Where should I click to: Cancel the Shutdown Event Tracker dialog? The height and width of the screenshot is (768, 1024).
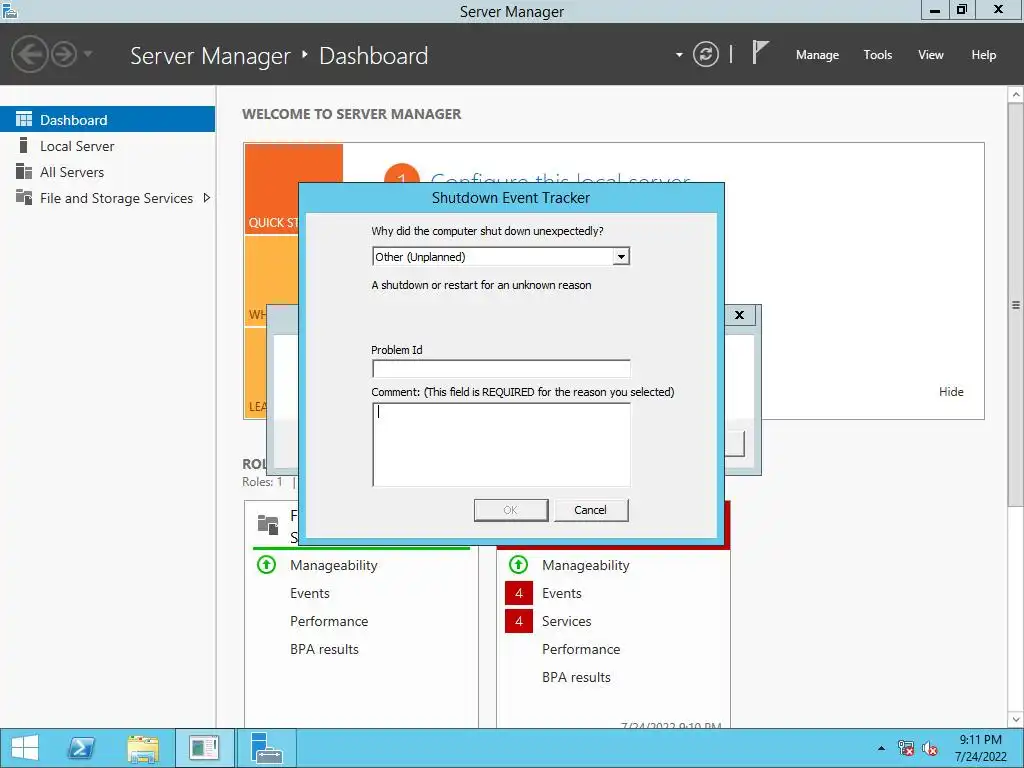590,510
